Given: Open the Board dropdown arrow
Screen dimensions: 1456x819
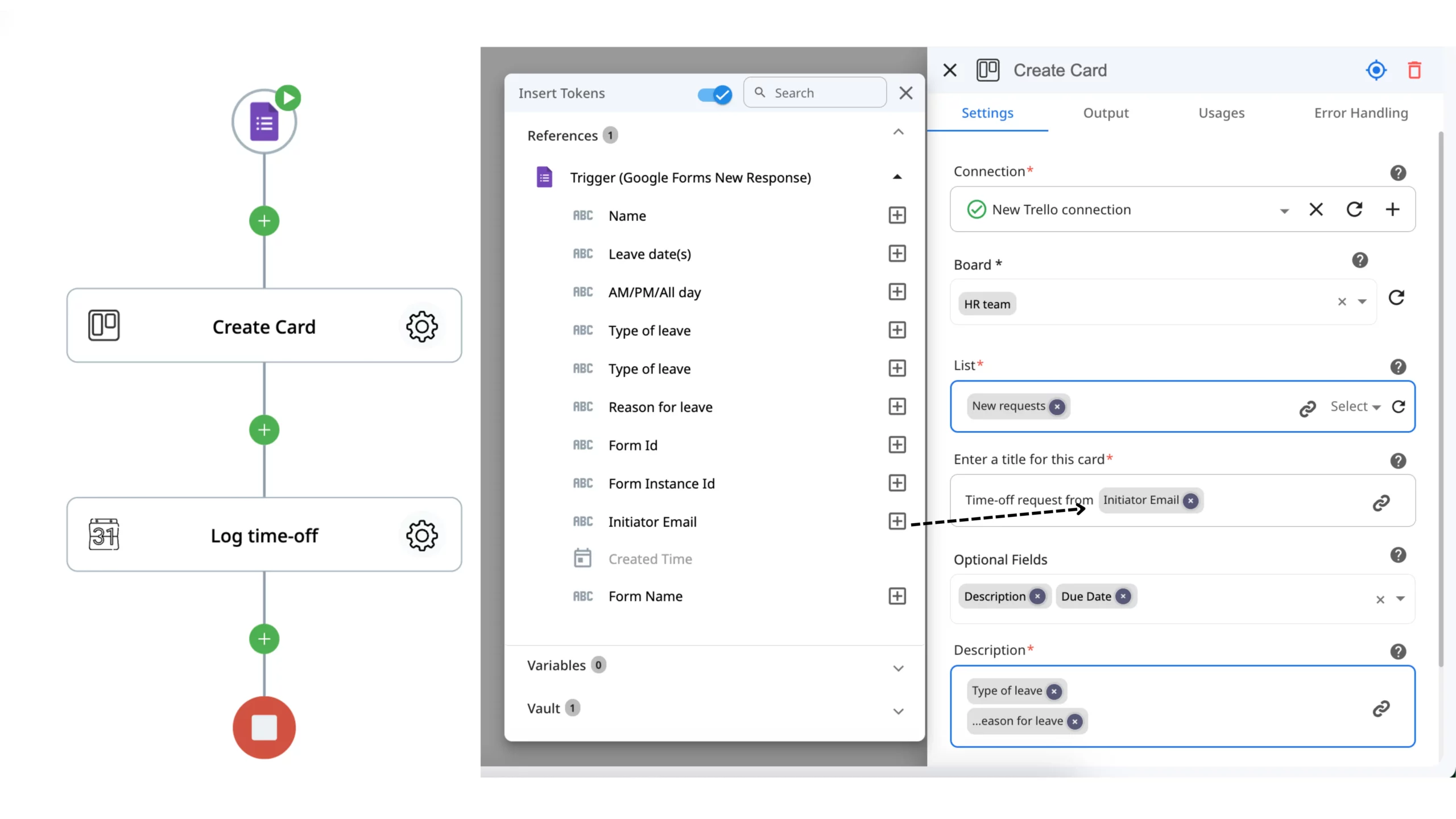Looking at the screenshot, I should point(1362,302).
